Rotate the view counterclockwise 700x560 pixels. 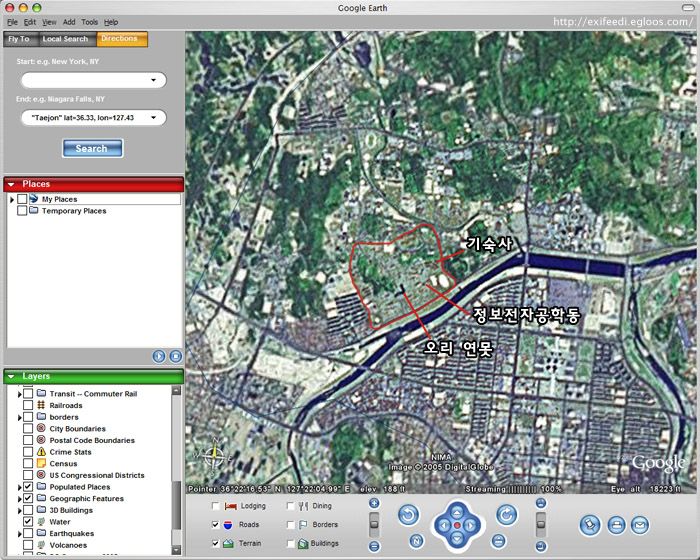pos(408,515)
